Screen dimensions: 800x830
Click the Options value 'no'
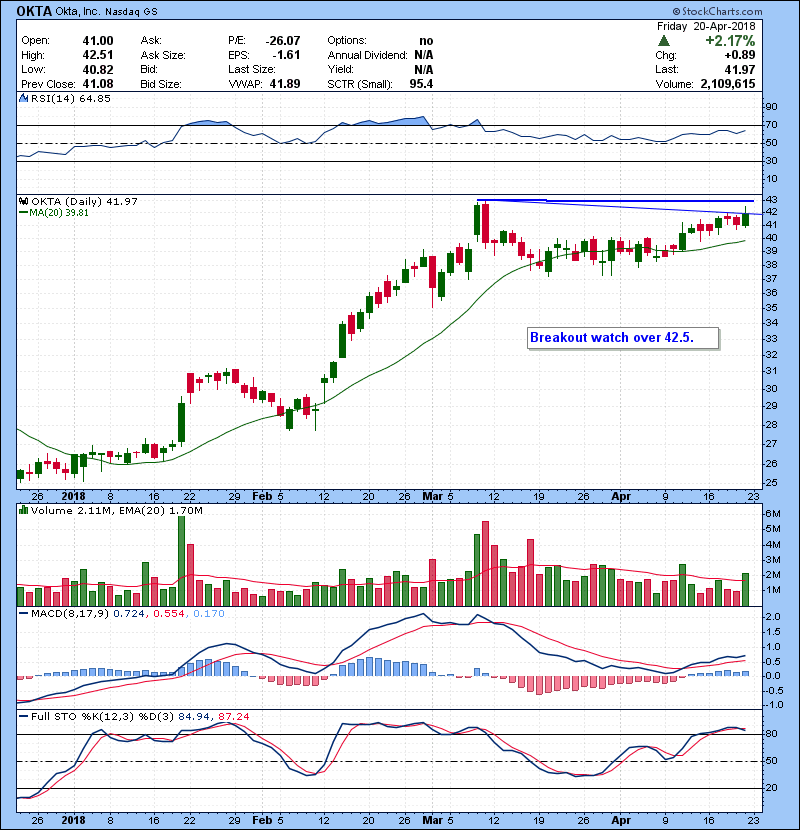click(x=426, y=41)
